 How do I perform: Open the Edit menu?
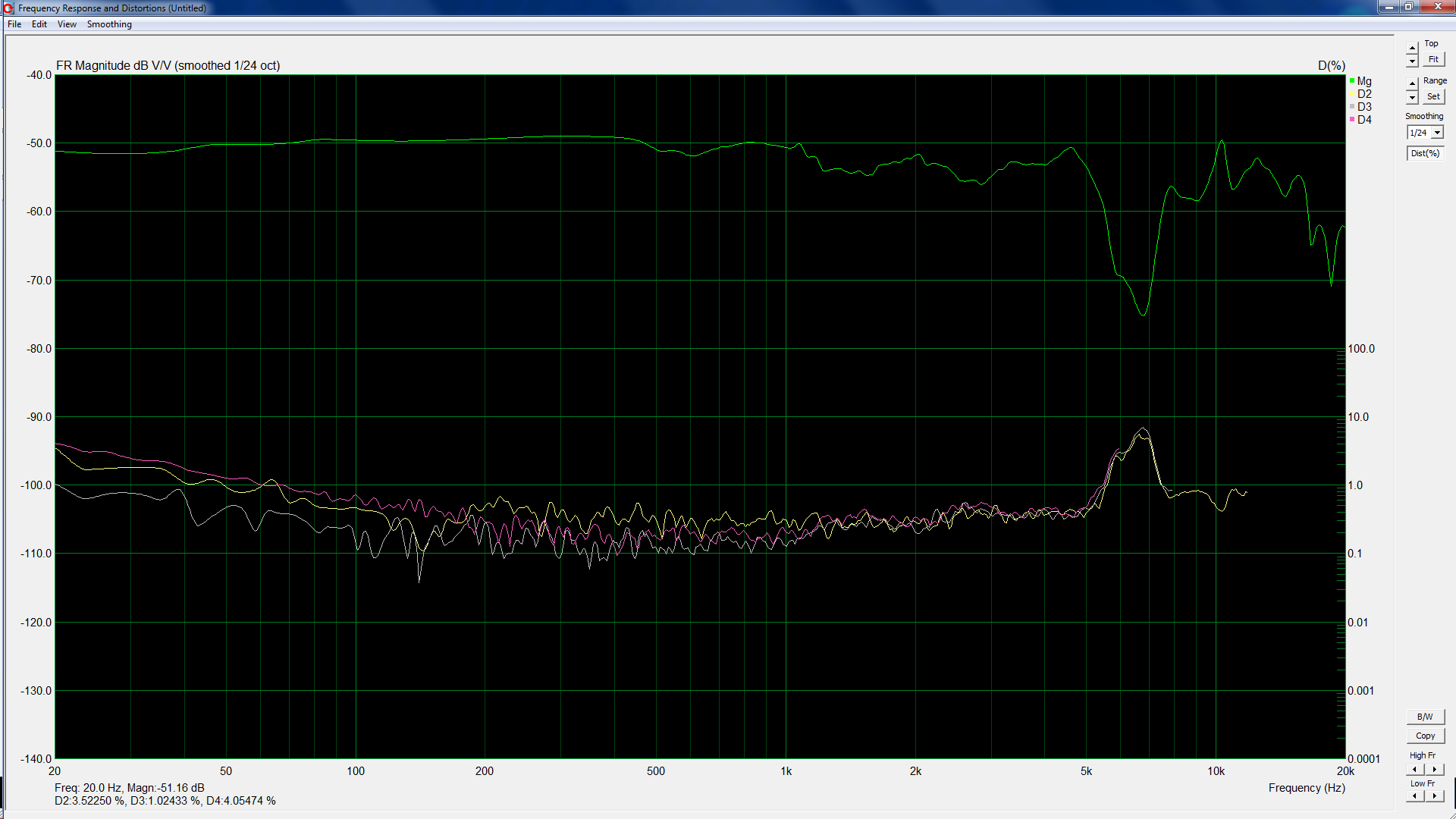pyautogui.click(x=39, y=24)
